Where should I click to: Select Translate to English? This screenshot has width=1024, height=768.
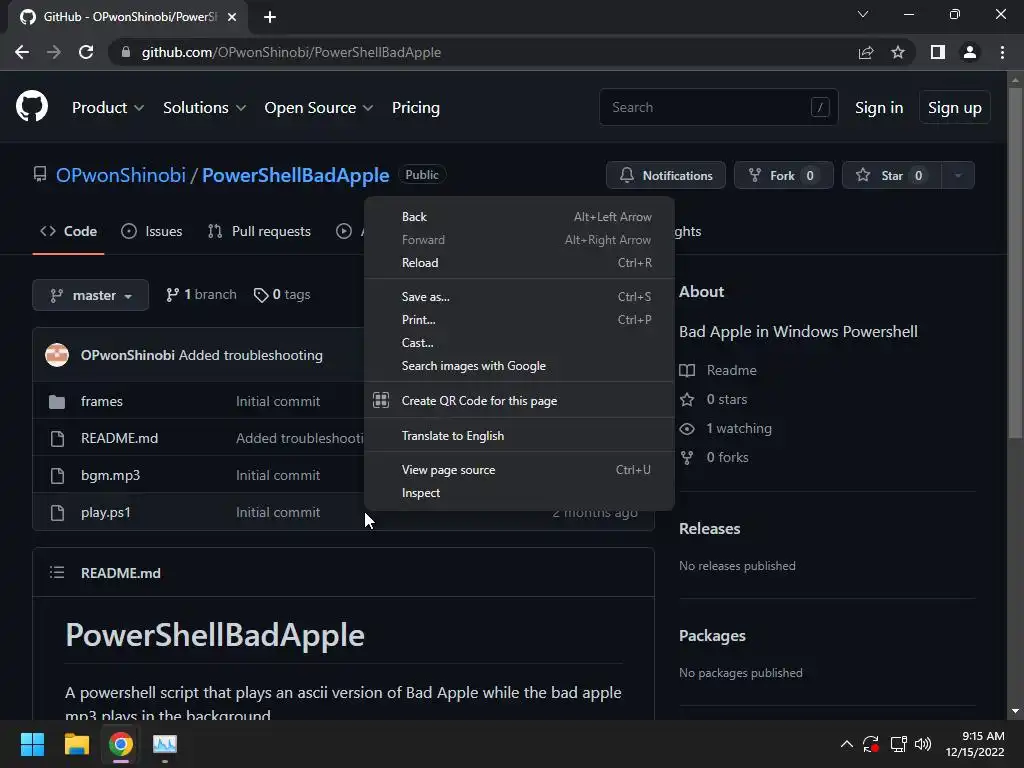[x=519, y=436]
